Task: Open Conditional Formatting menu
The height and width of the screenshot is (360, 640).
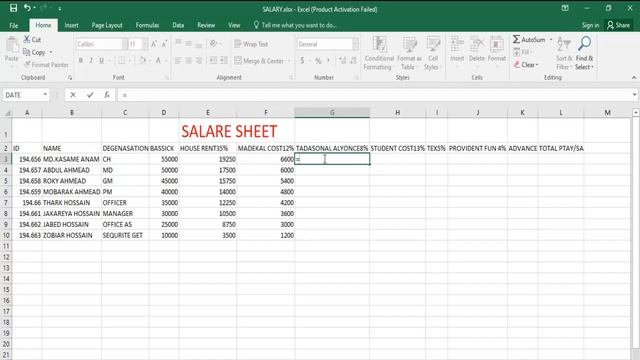Action: point(379,53)
